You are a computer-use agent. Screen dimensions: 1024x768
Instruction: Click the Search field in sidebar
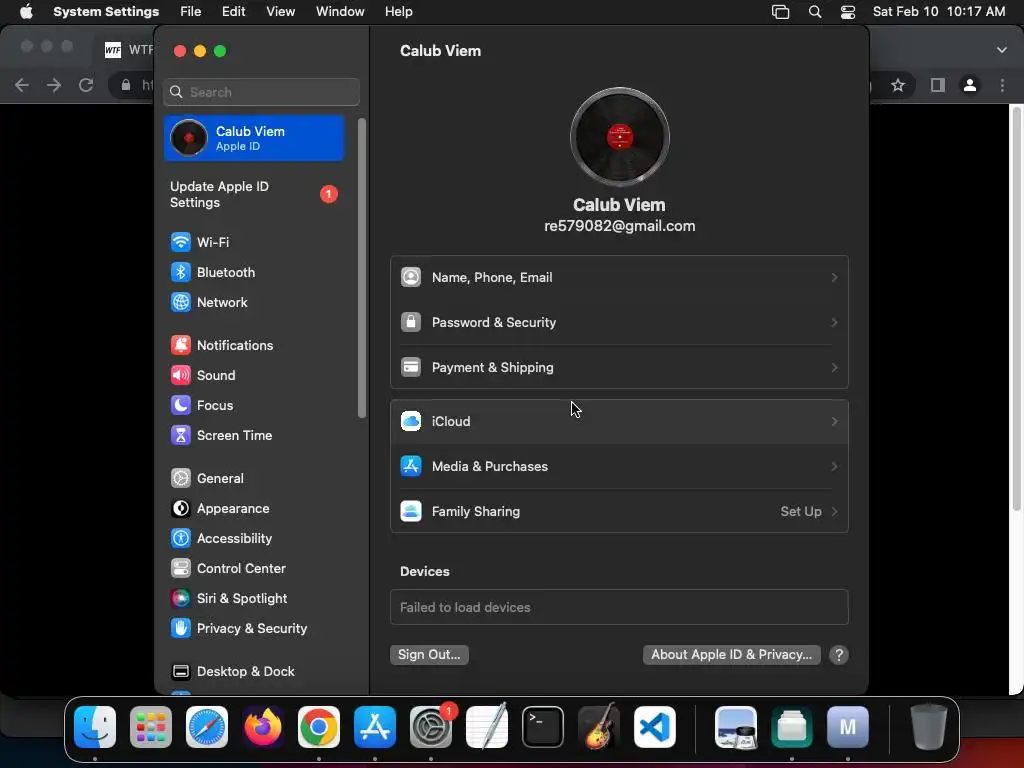[x=261, y=92]
